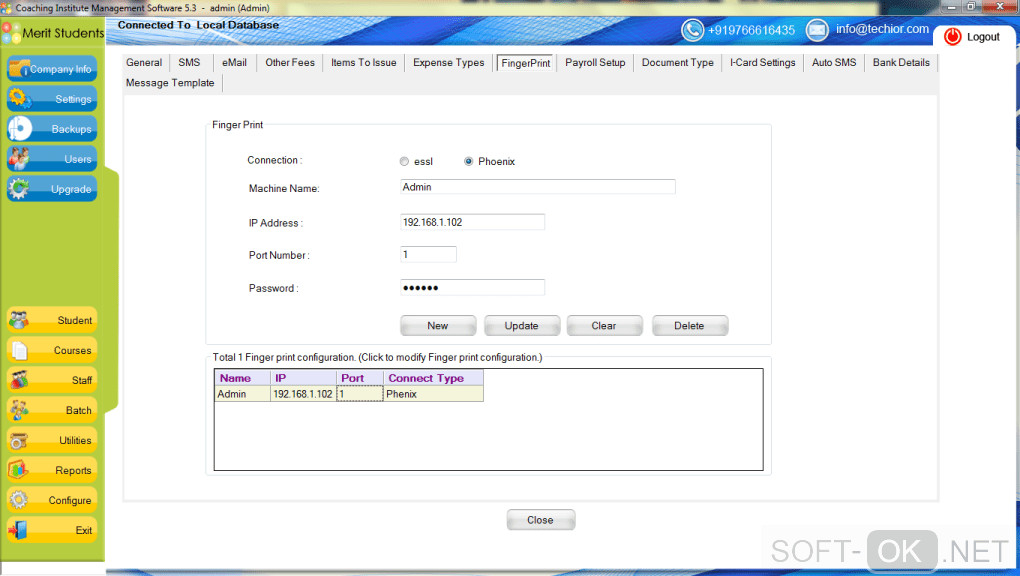
Task: Click the phone icon in header
Action: coord(692,30)
